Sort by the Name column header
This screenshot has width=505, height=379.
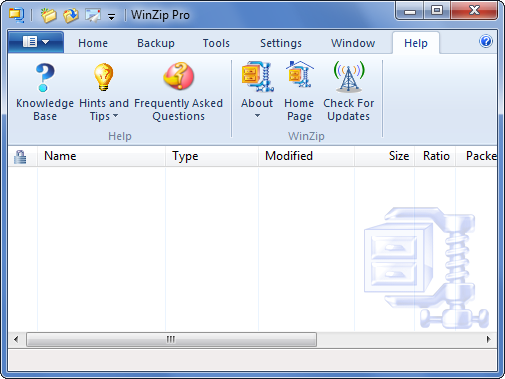point(101,156)
